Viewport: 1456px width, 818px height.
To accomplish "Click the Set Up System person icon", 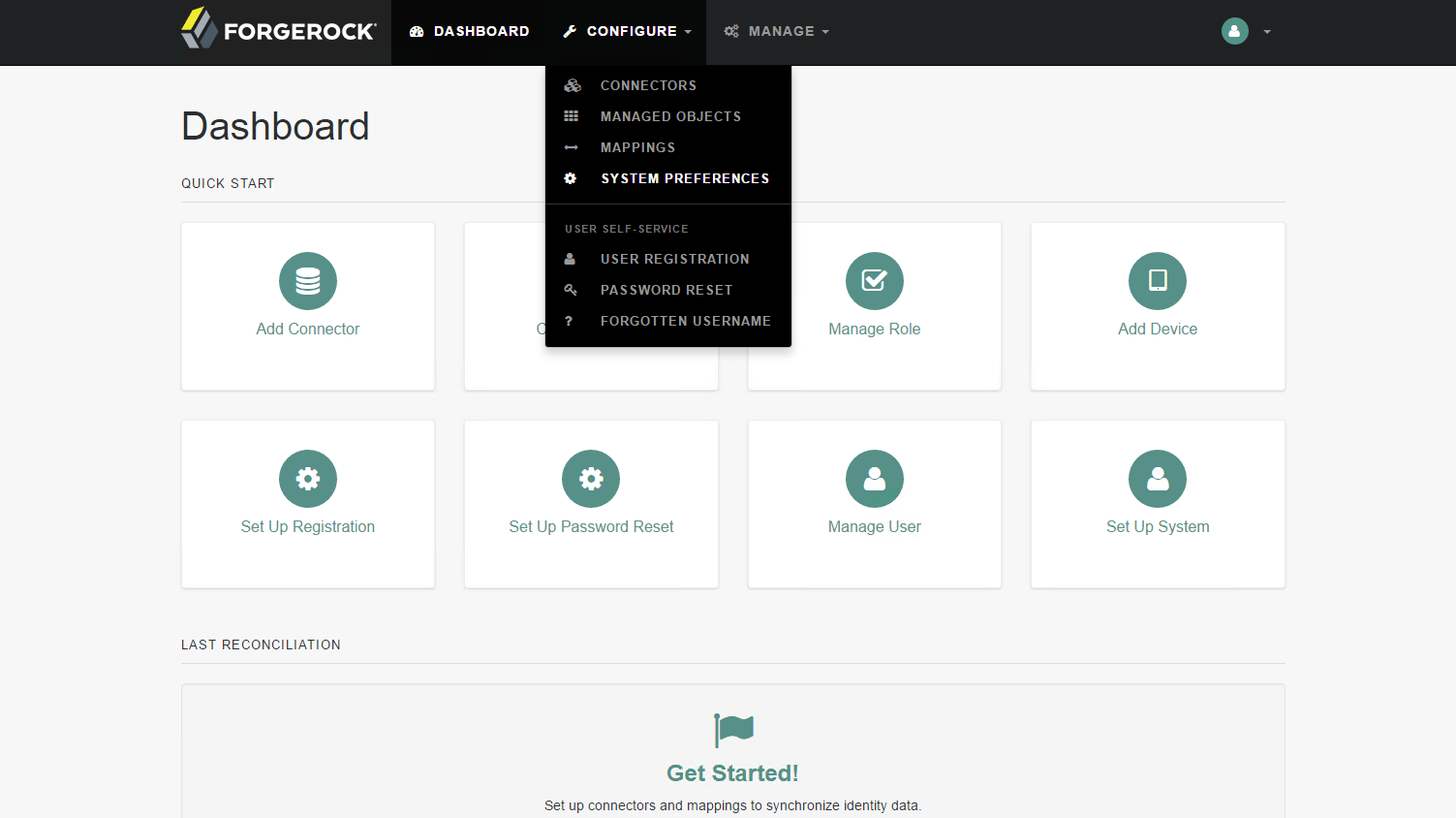I will pyautogui.click(x=1158, y=479).
